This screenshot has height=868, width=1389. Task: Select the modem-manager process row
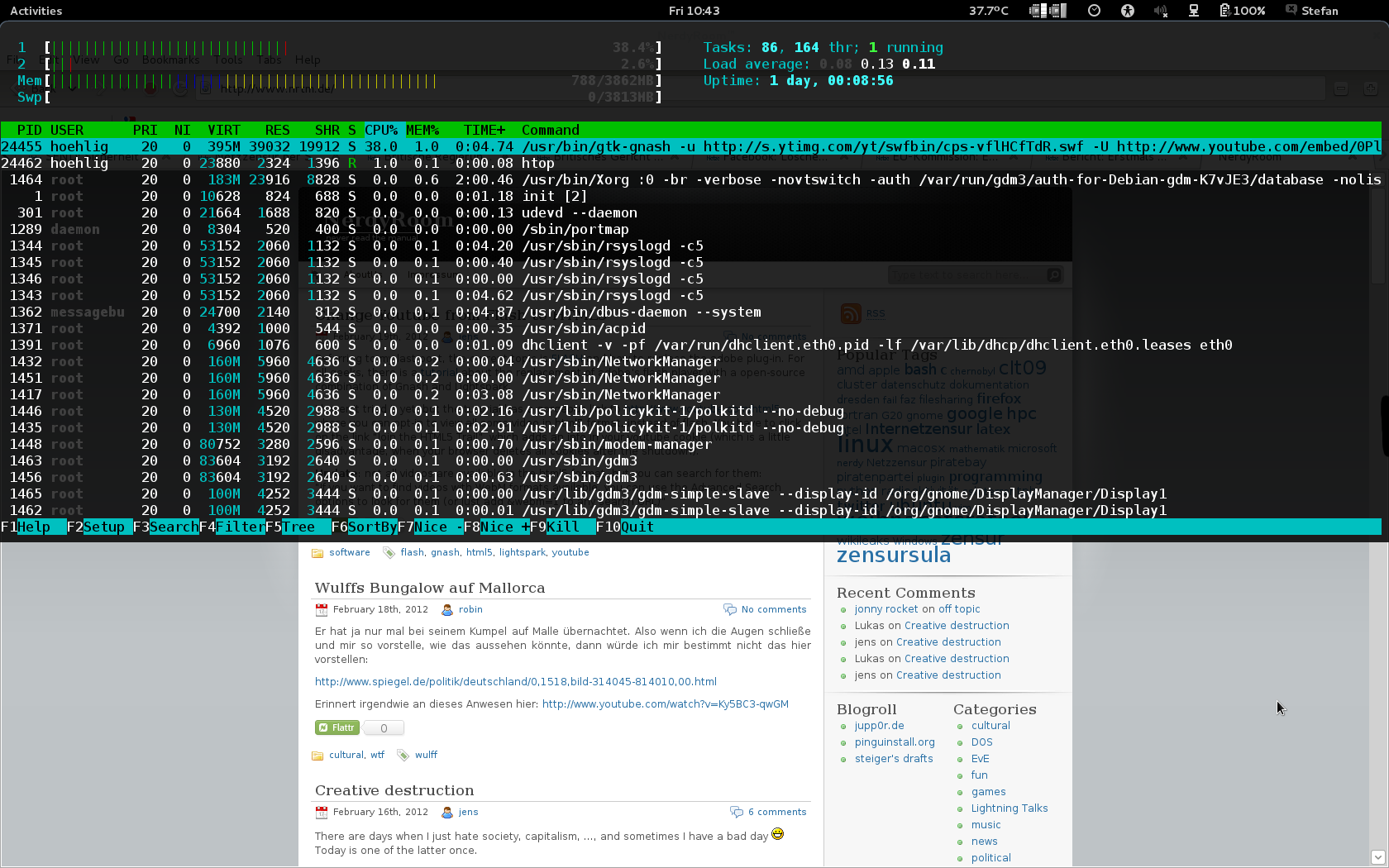tap(691, 444)
